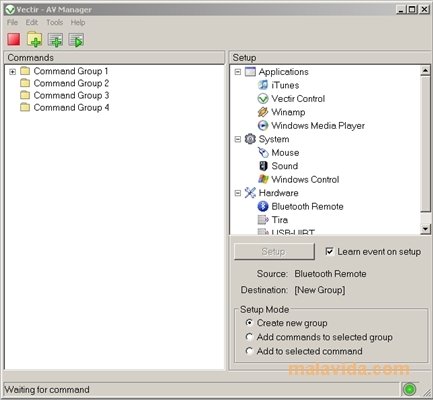Open the File menu
This screenshot has width=433, height=400.
point(12,22)
